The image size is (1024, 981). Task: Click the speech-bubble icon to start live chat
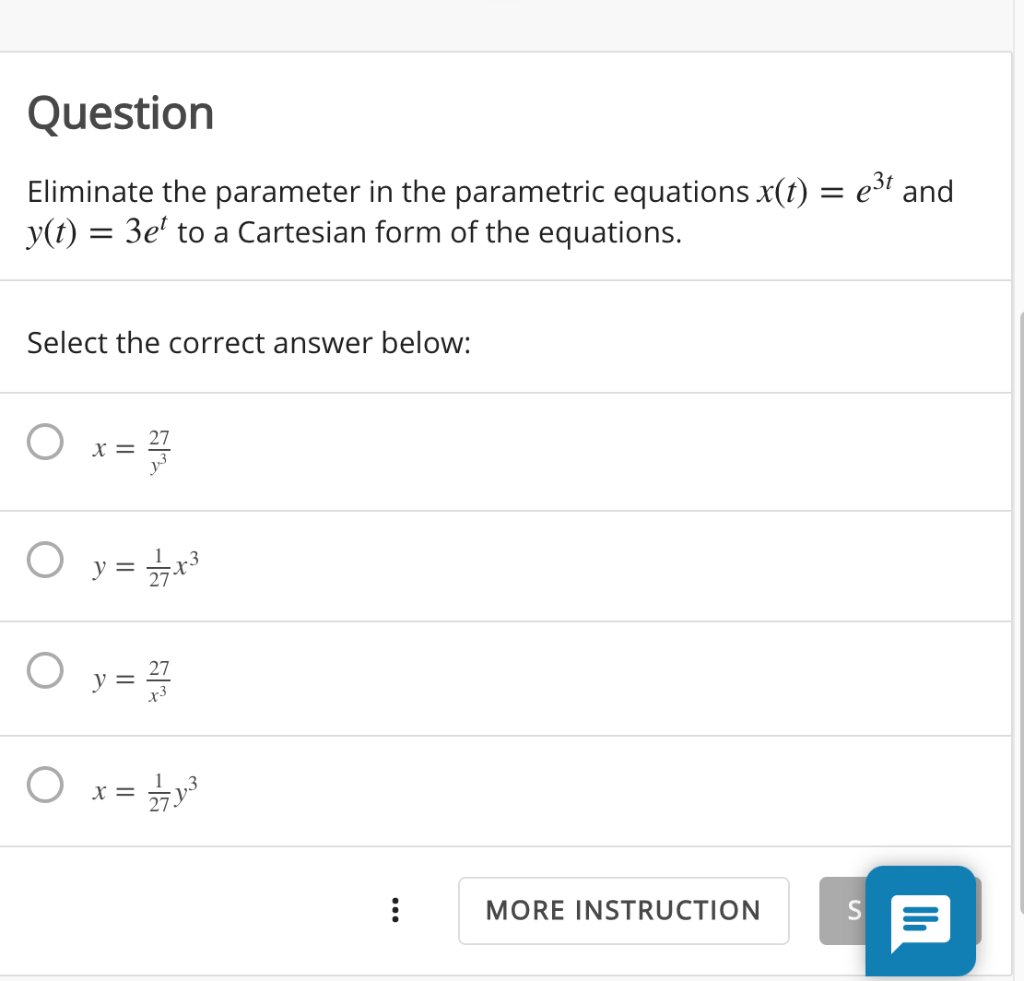[x=919, y=922]
